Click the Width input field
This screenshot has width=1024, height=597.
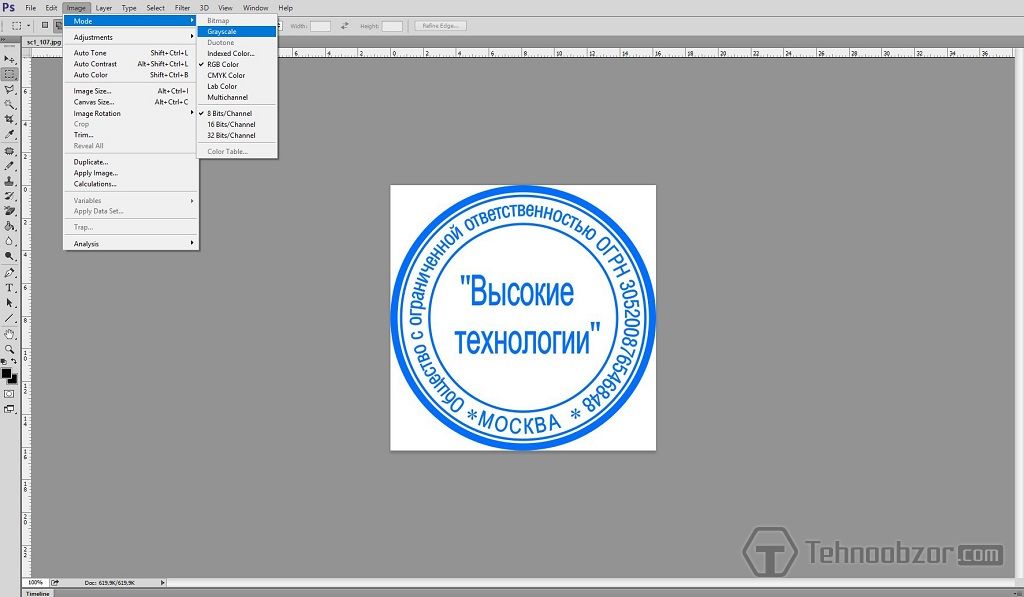(x=320, y=25)
